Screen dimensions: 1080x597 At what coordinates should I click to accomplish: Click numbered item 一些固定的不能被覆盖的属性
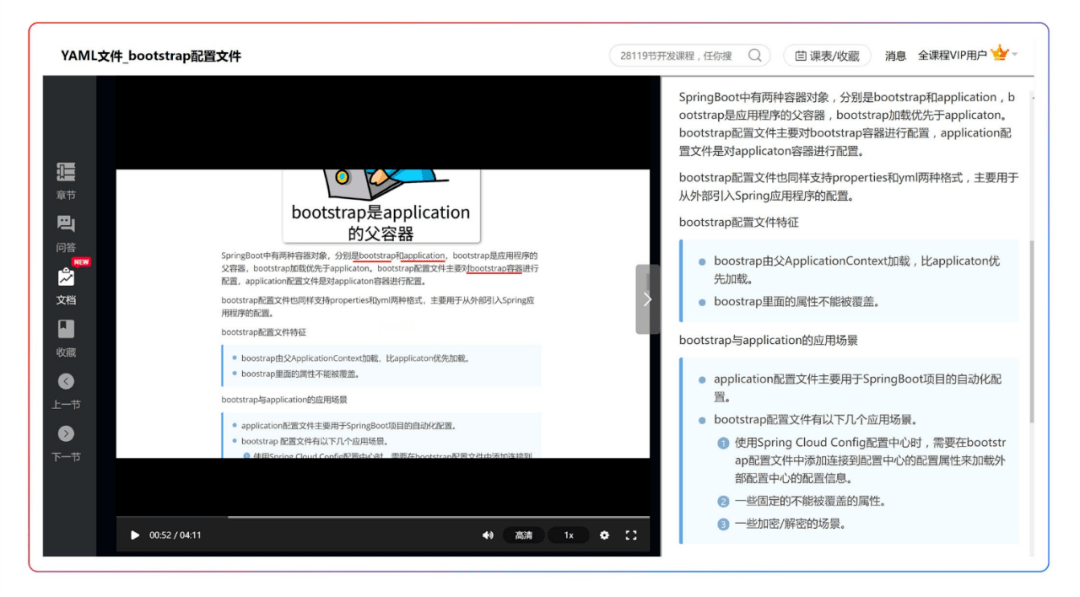810,501
